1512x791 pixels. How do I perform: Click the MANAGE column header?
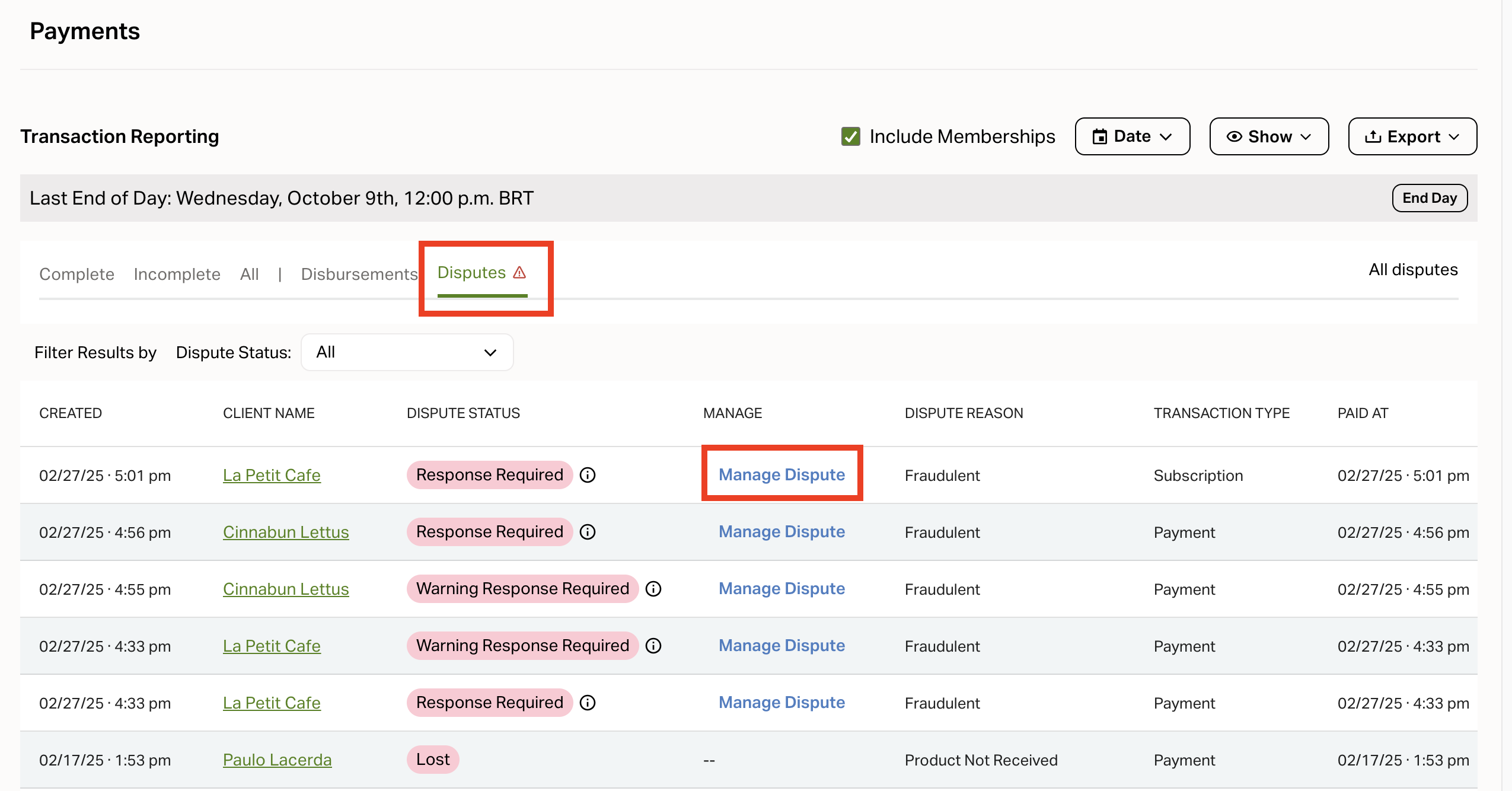click(x=732, y=413)
